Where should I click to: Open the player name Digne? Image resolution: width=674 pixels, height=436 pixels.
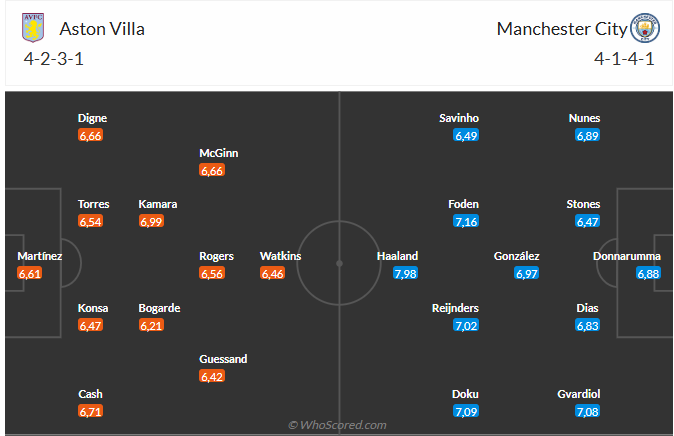[92, 118]
